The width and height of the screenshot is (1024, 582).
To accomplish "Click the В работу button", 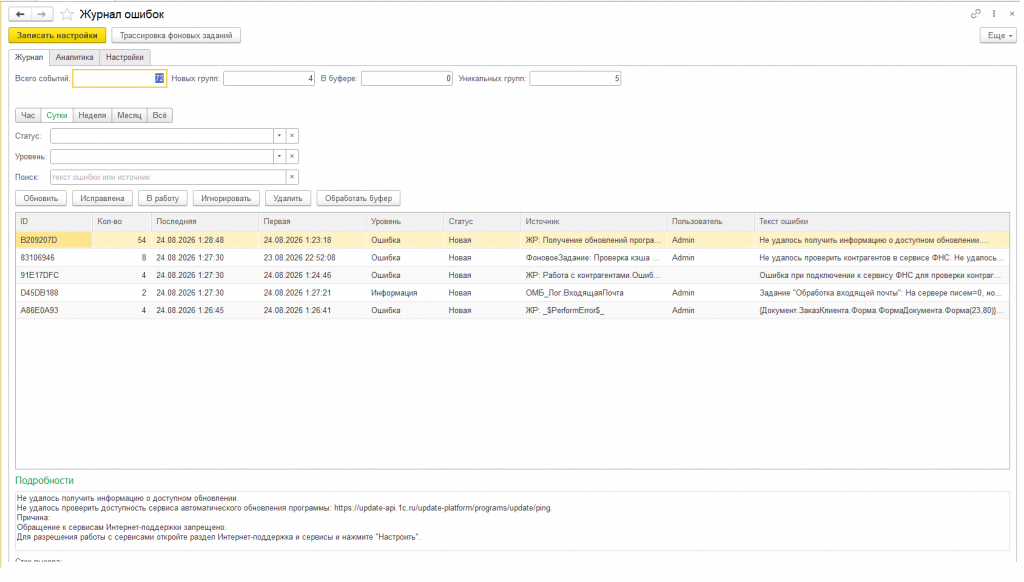I will pyautogui.click(x=163, y=199).
